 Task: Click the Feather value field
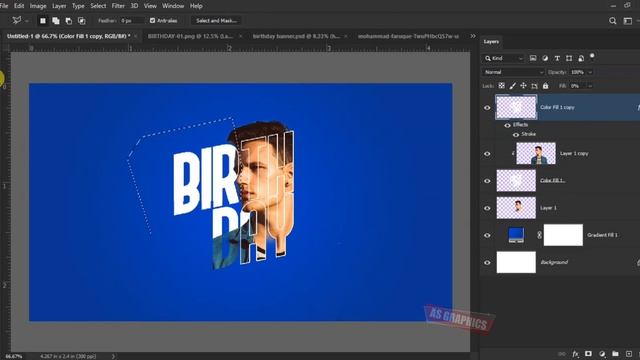(132, 20)
